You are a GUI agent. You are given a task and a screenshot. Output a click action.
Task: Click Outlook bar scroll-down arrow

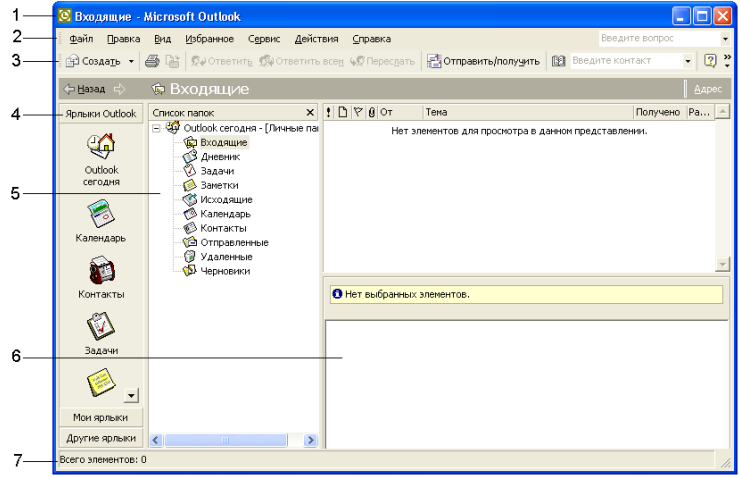pos(131,395)
